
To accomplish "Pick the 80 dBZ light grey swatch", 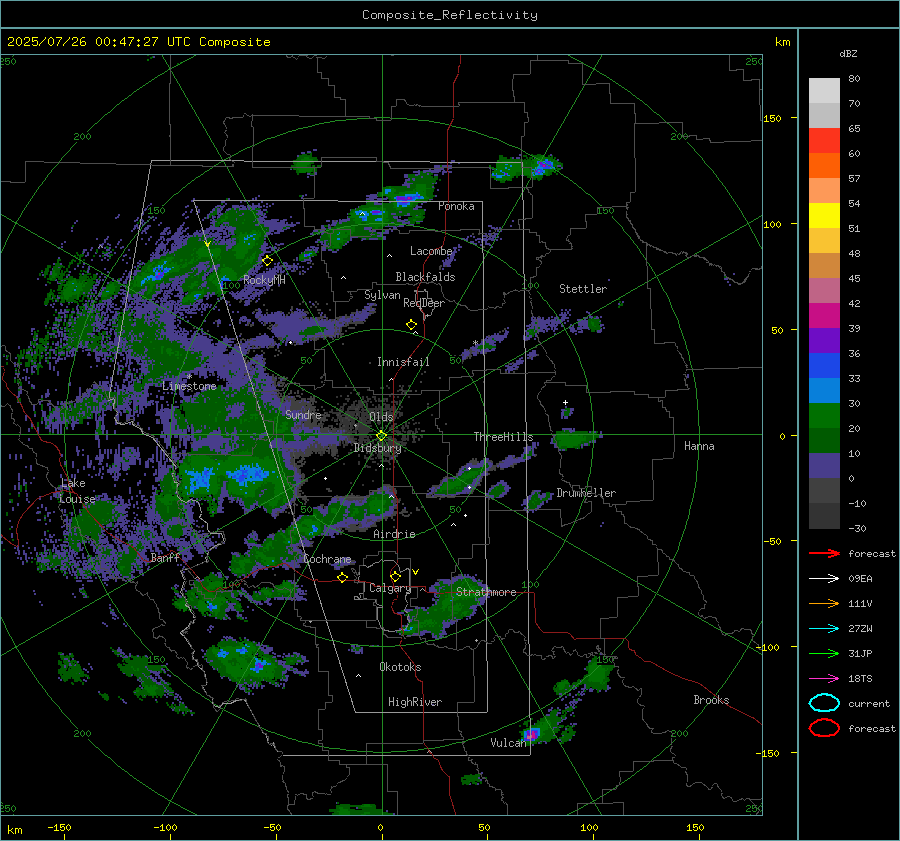I will [824, 91].
